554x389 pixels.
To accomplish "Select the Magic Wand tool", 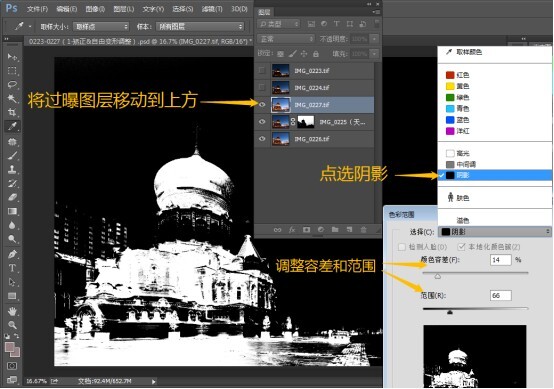I will pos(12,98).
